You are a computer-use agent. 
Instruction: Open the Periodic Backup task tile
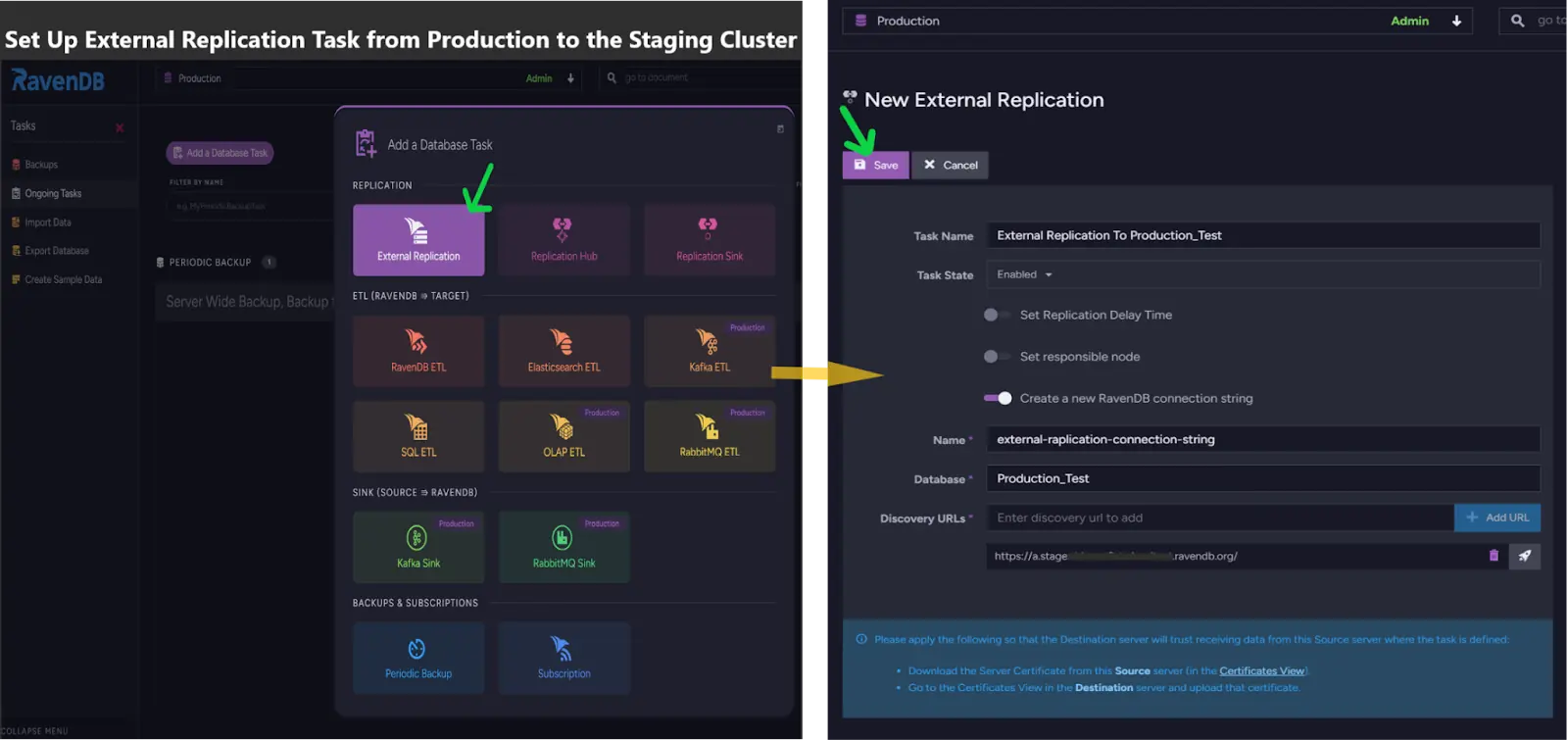pyautogui.click(x=418, y=658)
